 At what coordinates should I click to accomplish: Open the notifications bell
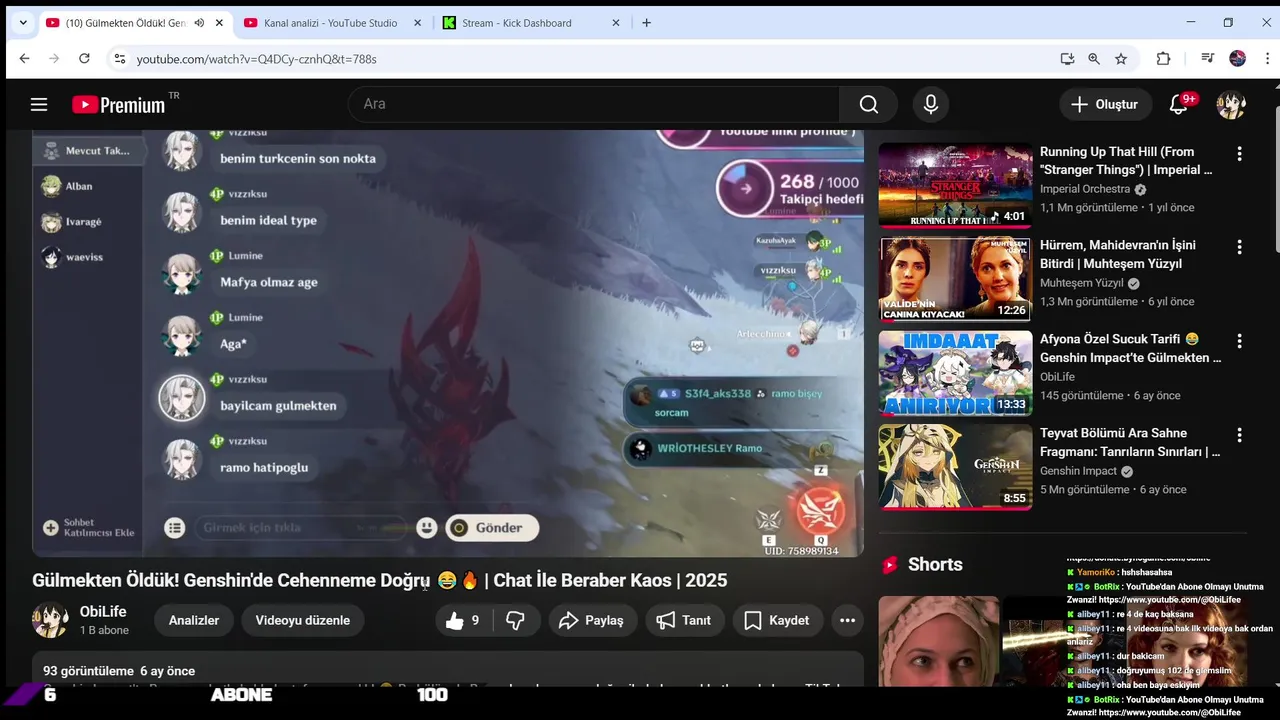pyautogui.click(x=1179, y=104)
